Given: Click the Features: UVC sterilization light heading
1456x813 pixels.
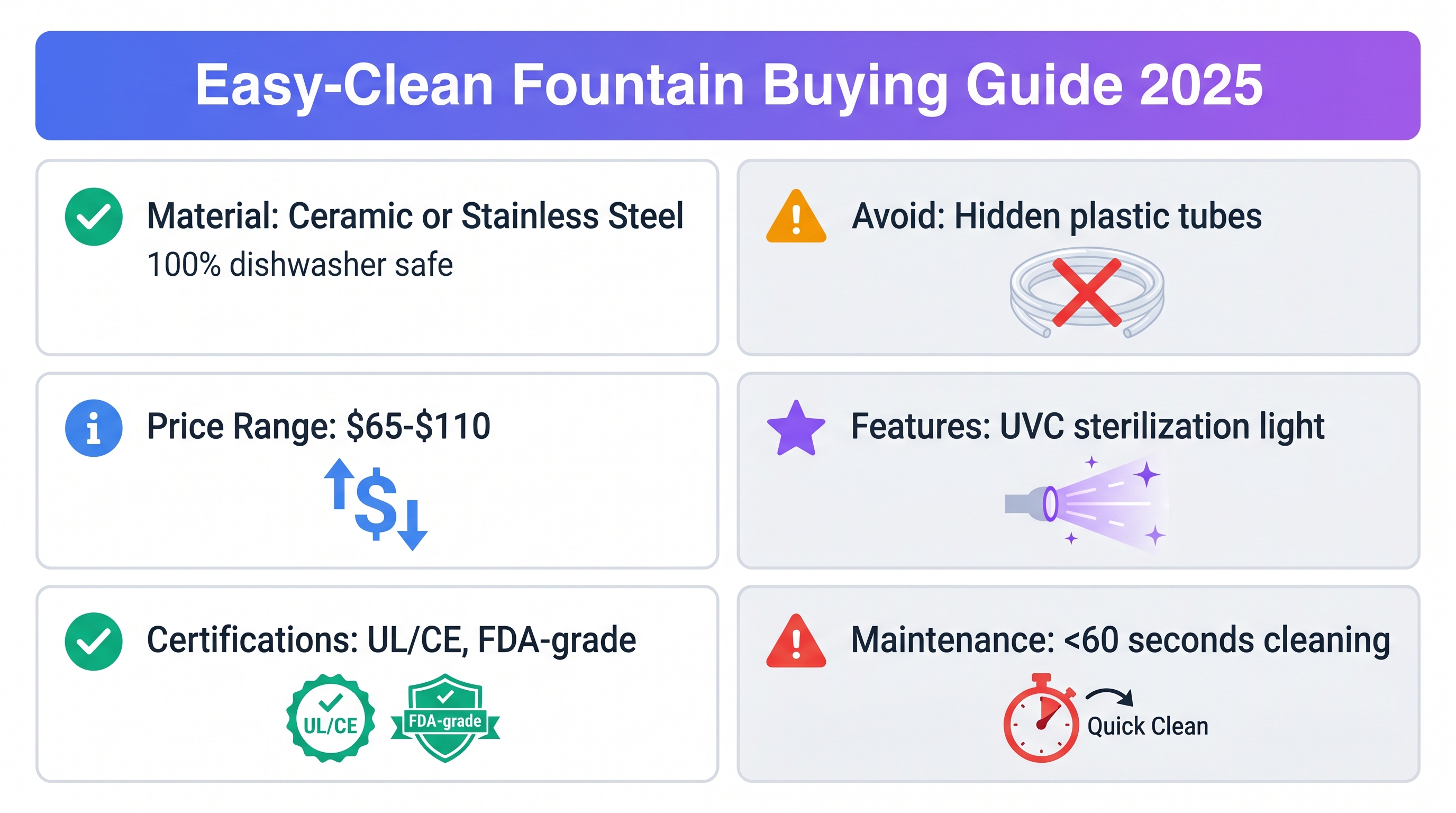Looking at the screenshot, I should 1087,426.
